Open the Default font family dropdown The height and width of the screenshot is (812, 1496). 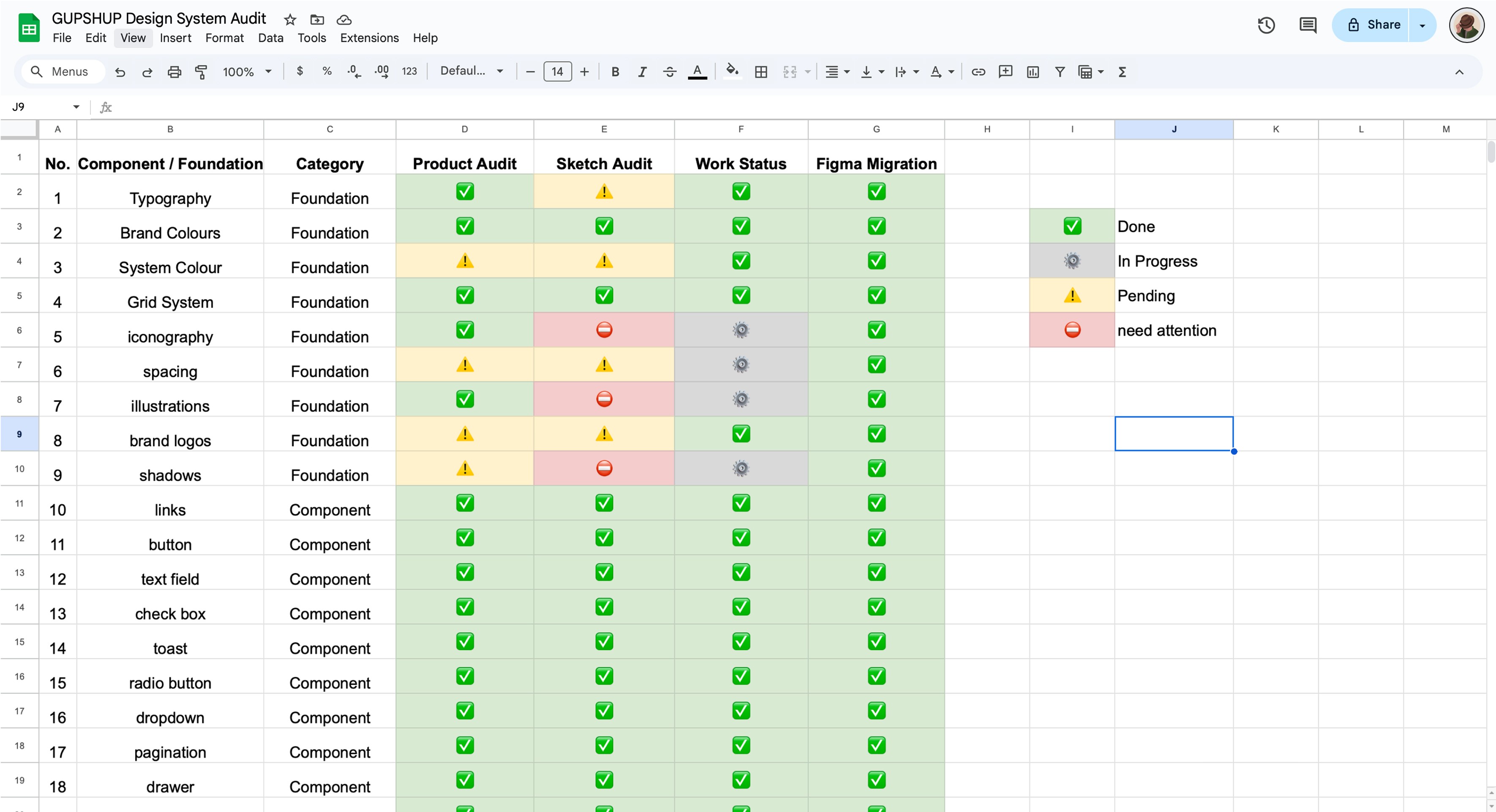tap(471, 71)
